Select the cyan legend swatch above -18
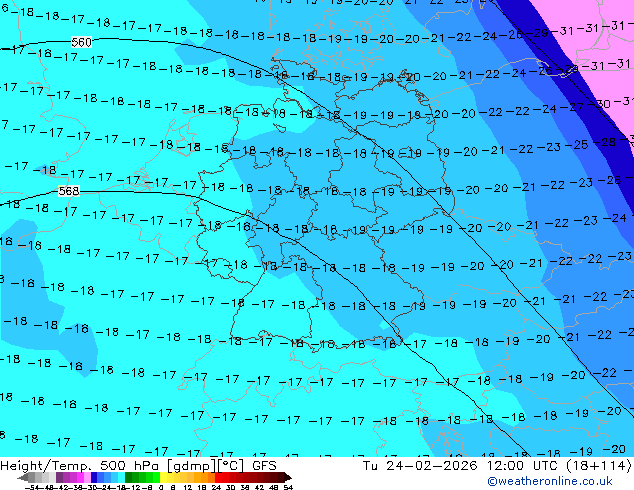 pos(121,477)
